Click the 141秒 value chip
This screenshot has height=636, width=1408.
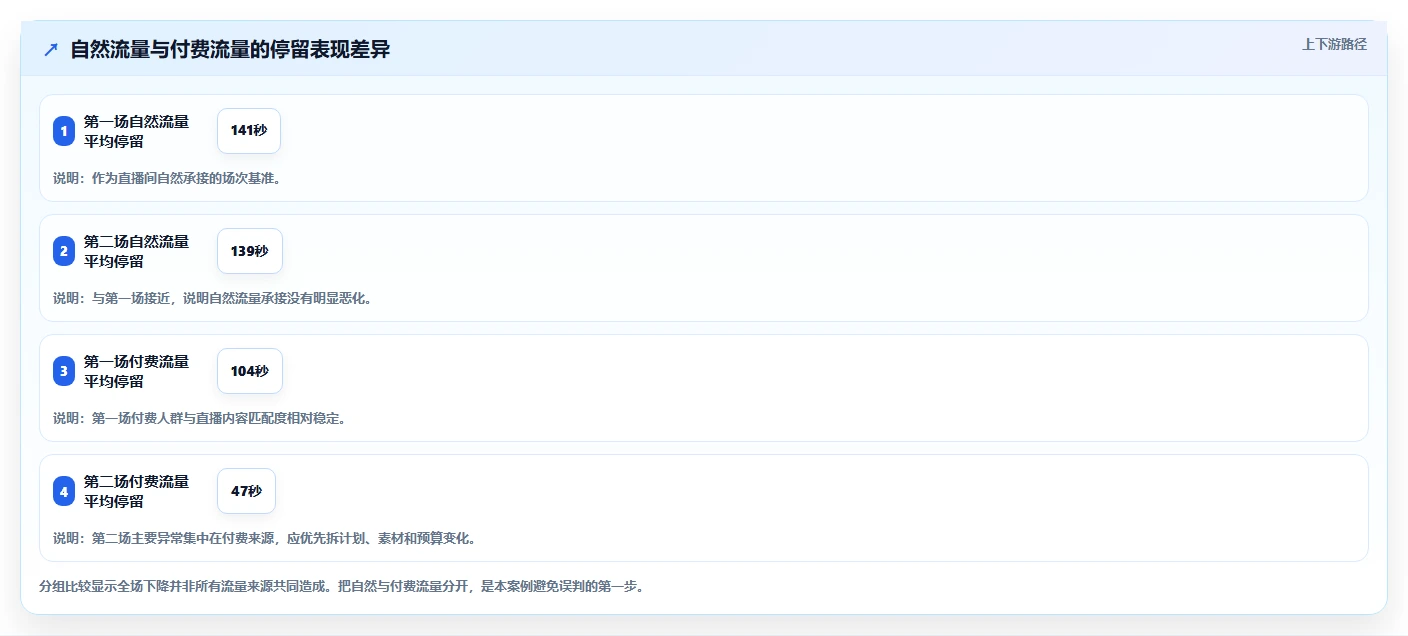pos(249,131)
